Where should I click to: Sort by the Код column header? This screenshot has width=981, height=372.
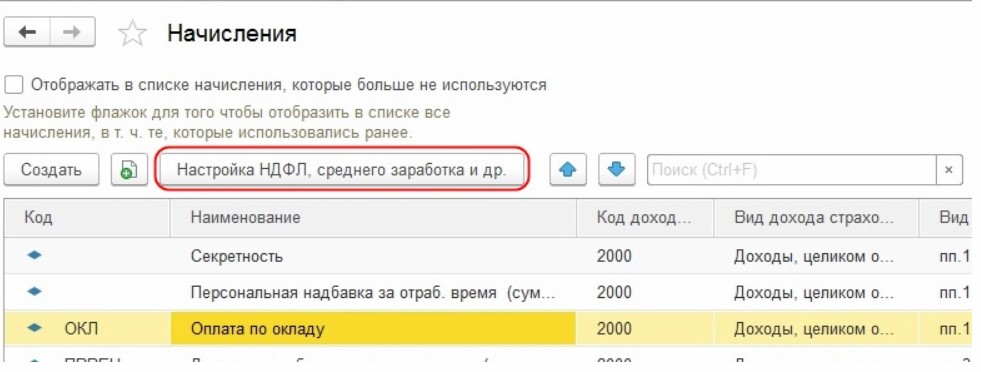(88, 217)
